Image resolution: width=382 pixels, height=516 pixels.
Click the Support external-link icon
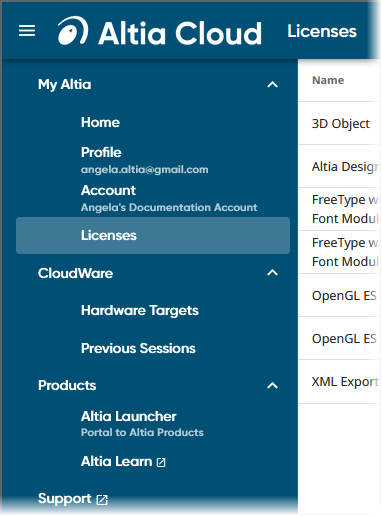pyautogui.click(x=102, y=499)
